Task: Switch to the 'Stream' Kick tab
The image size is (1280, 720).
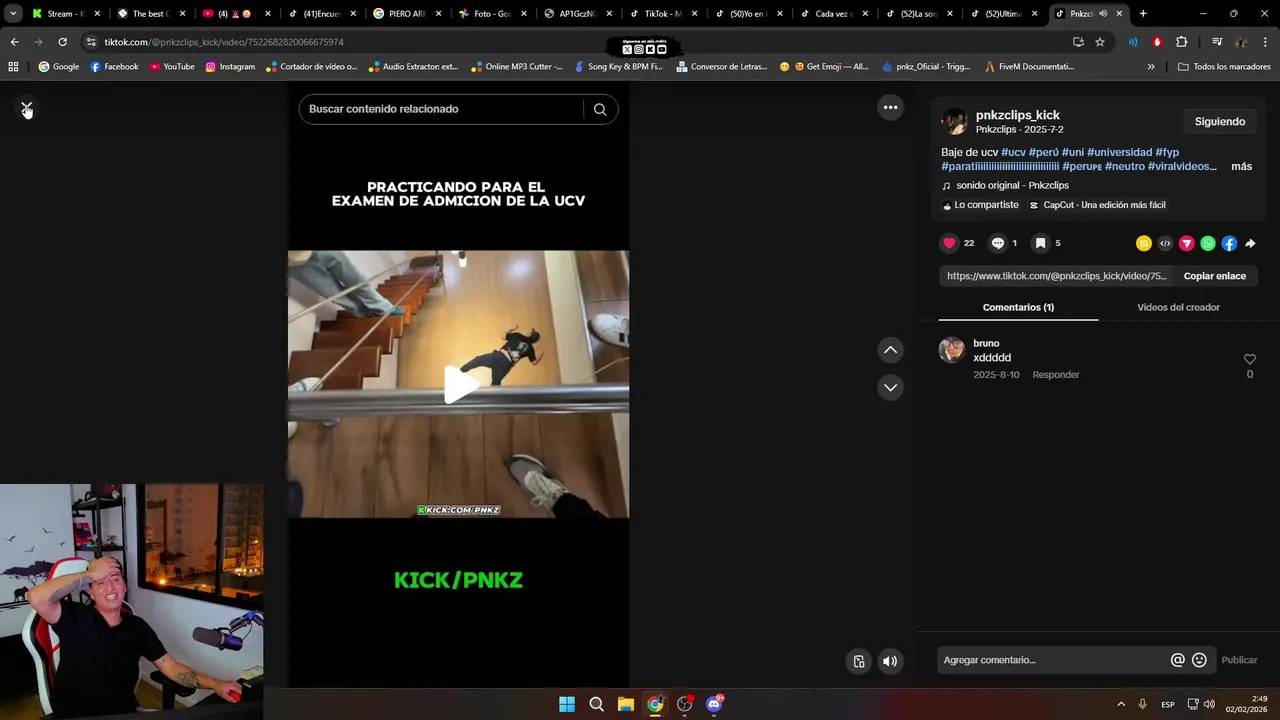Action: [x=66, y=14]
